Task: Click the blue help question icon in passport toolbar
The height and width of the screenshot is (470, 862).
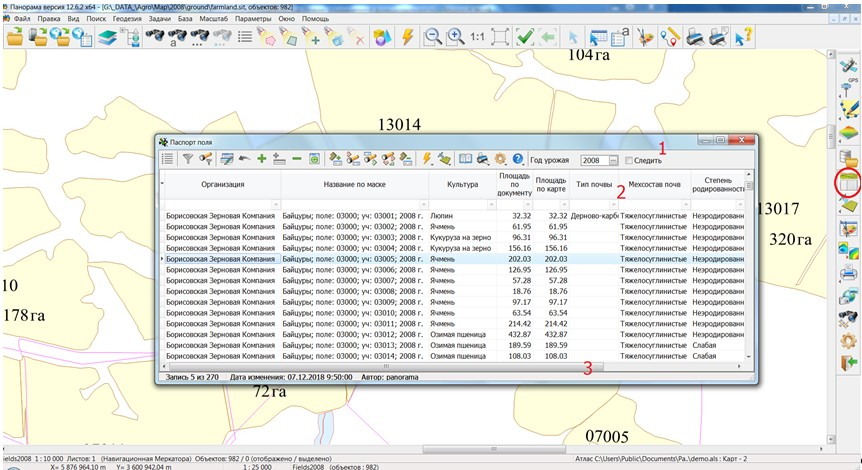Action: click(518, 159)
